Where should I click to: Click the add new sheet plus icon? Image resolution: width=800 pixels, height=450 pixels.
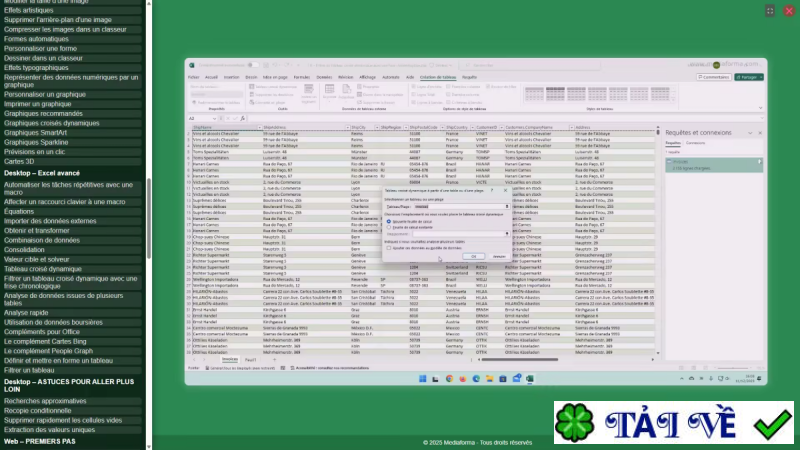point(274,360)
